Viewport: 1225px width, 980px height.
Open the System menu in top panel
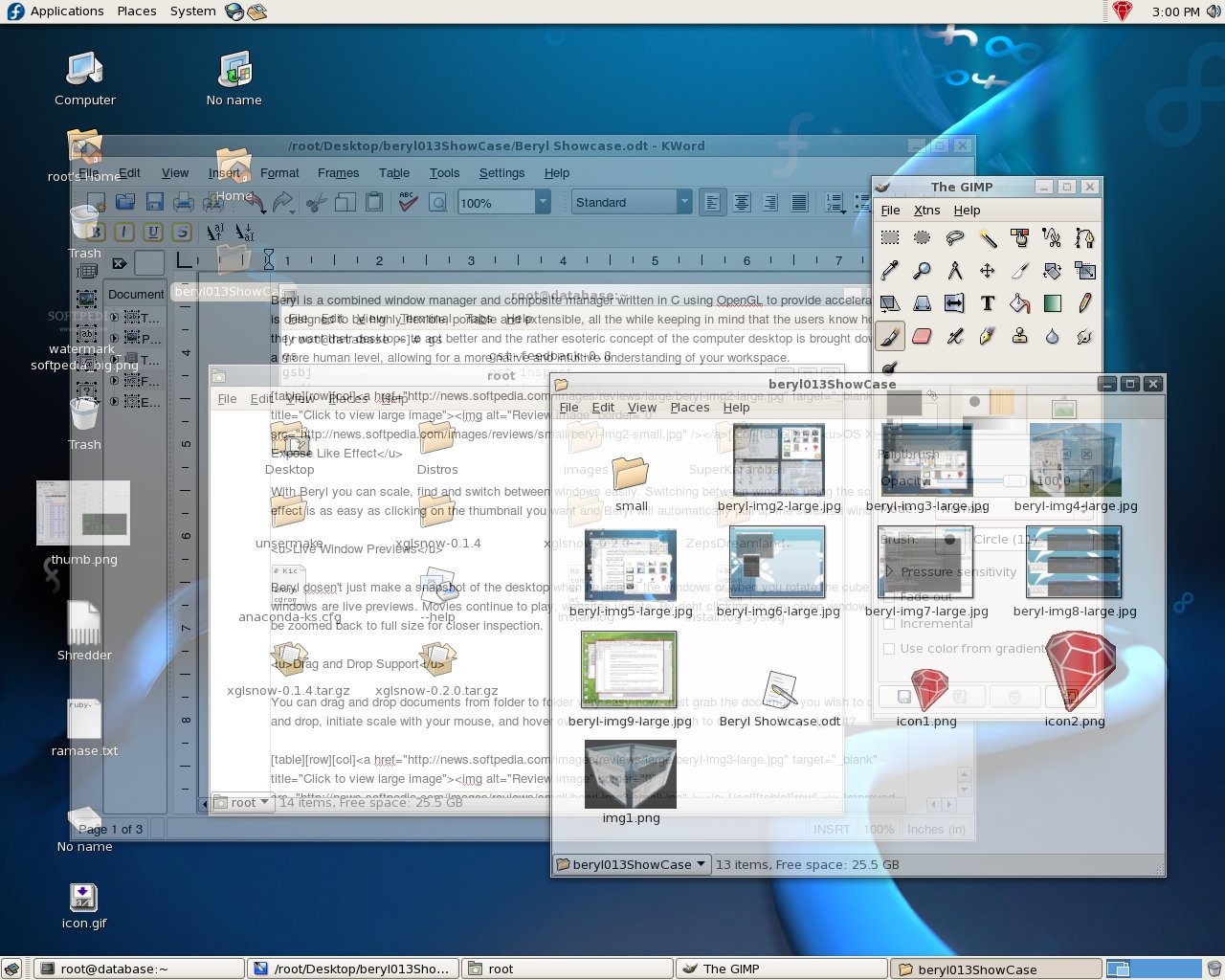click(x=193, y=11)
